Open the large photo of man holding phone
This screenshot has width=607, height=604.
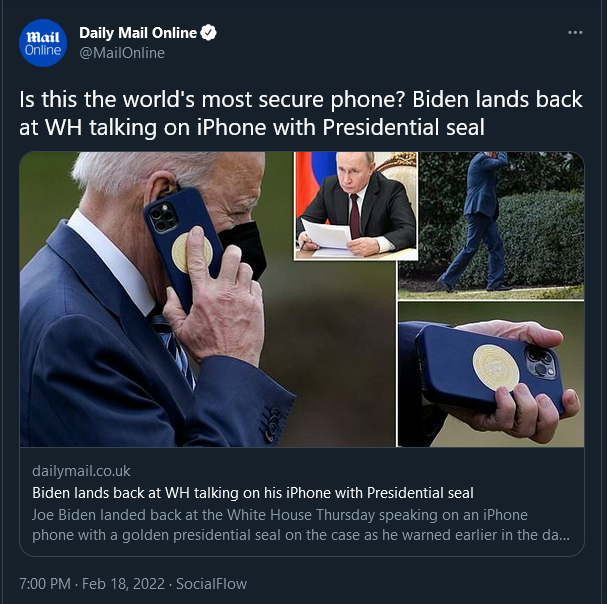point(207,299)
